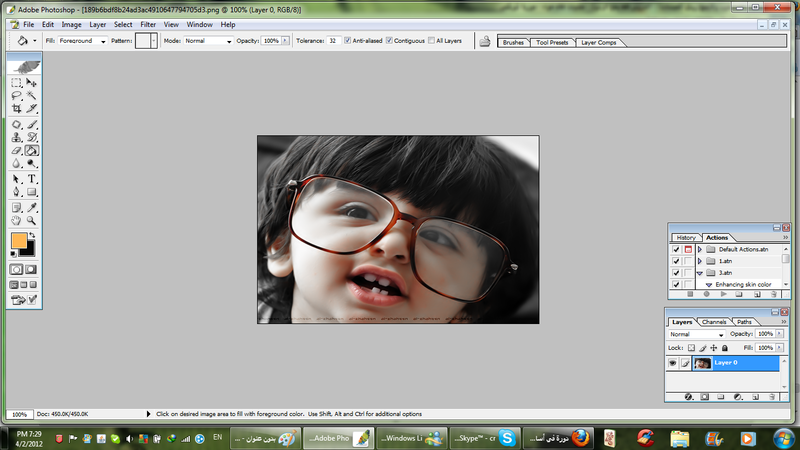
Task: Open the History tab
Action: tap(685, 237)
